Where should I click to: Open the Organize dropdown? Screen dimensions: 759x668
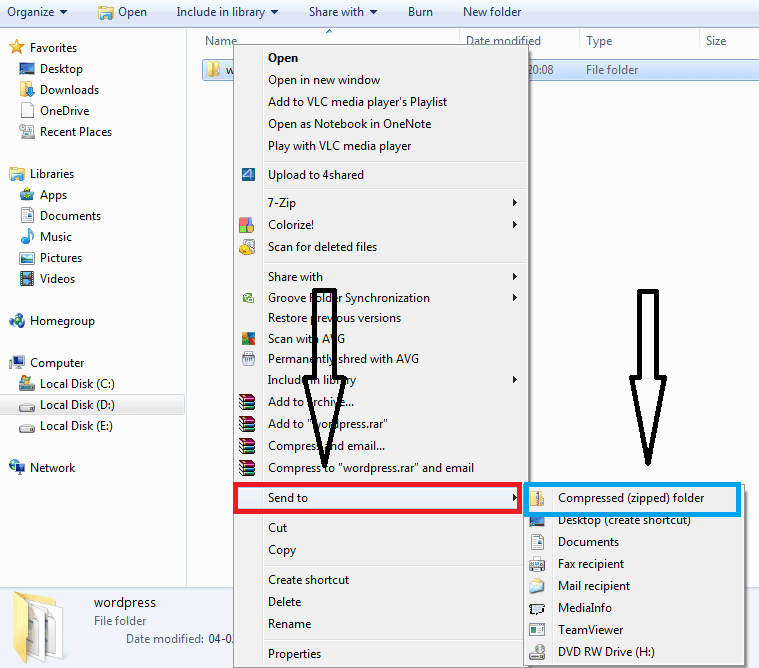point(37,12)
